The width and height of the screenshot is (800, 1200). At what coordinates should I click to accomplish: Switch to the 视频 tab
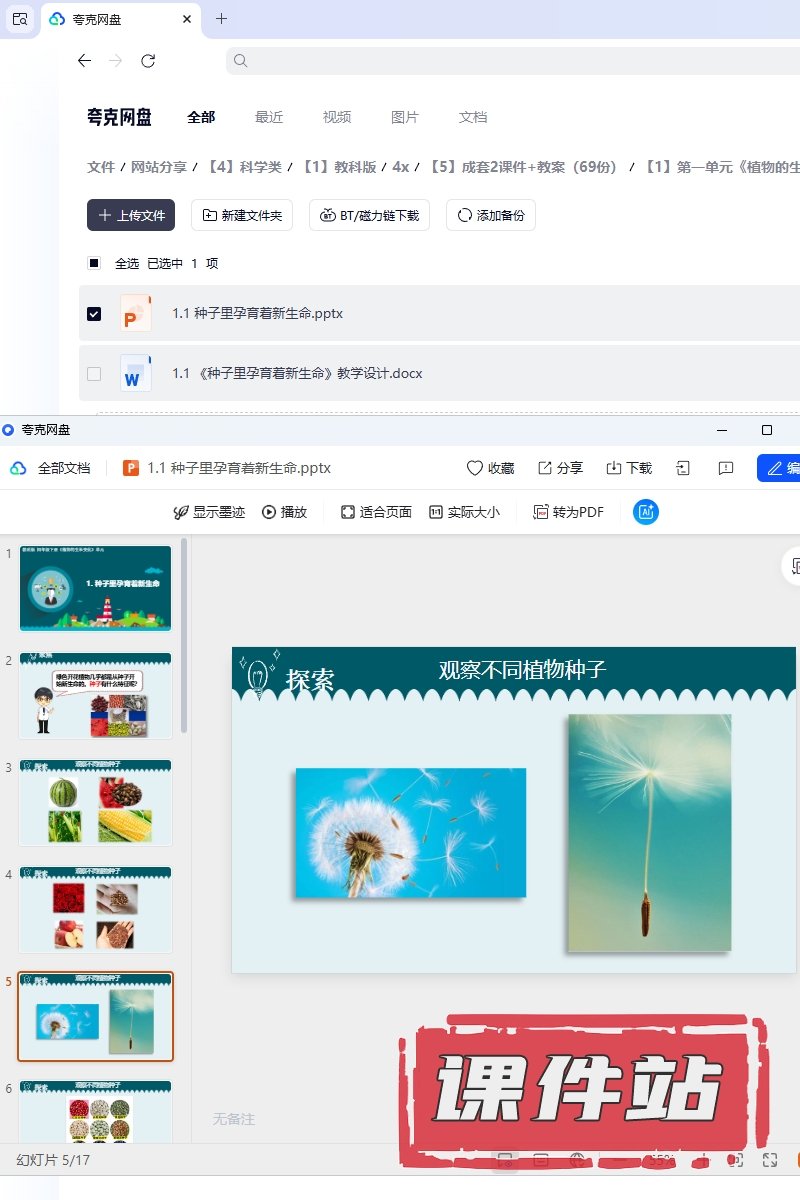coord(337,117)
